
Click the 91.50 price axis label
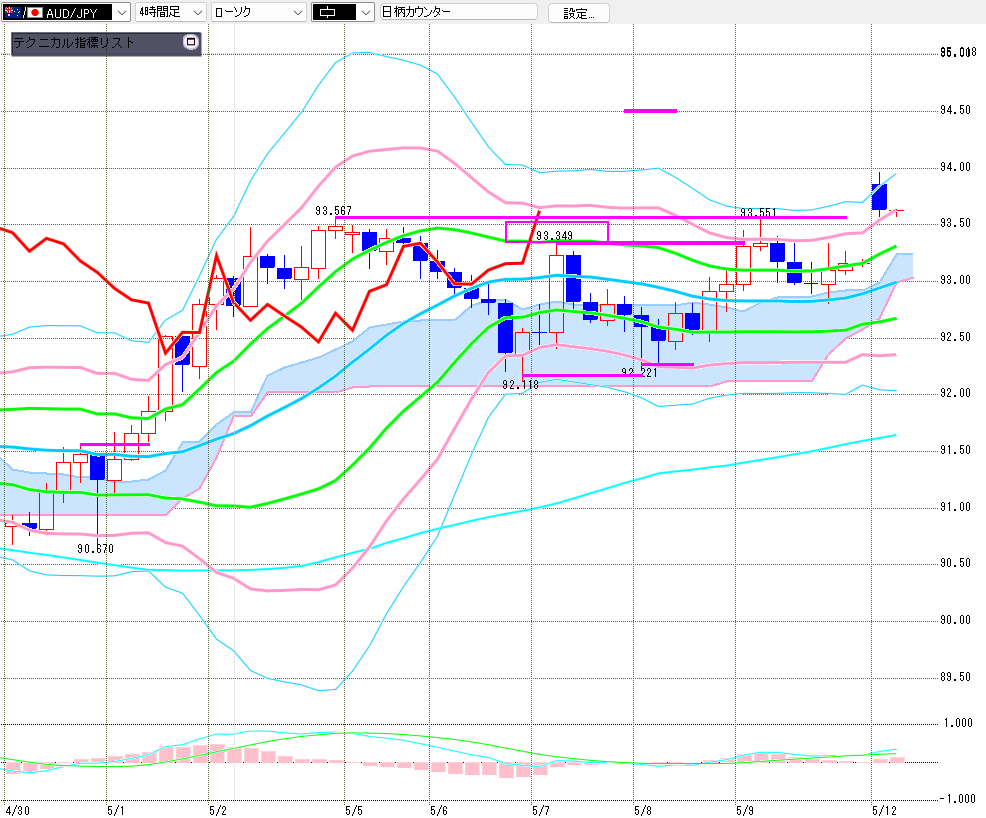pyautogui.click(x=955, y=450)
